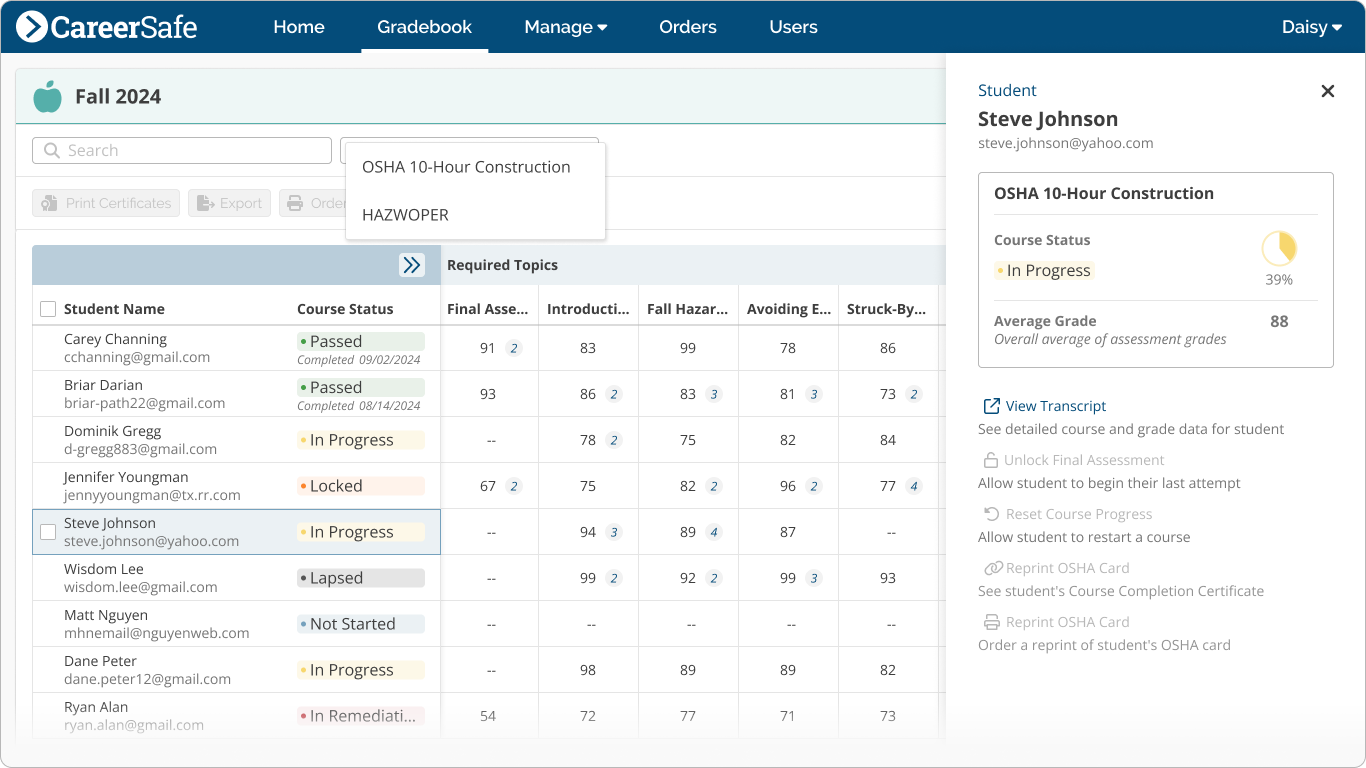Enable the checkbox beside Carey Channing
The width and height of the screenshot is (1366, 768).
[48, 347]
